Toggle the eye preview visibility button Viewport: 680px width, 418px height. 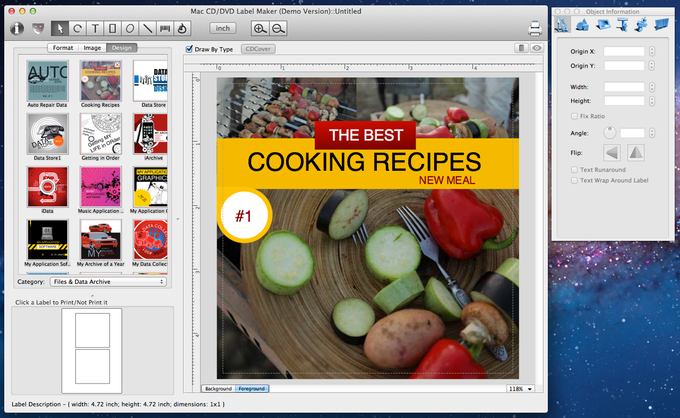click(x=536, y=48)
